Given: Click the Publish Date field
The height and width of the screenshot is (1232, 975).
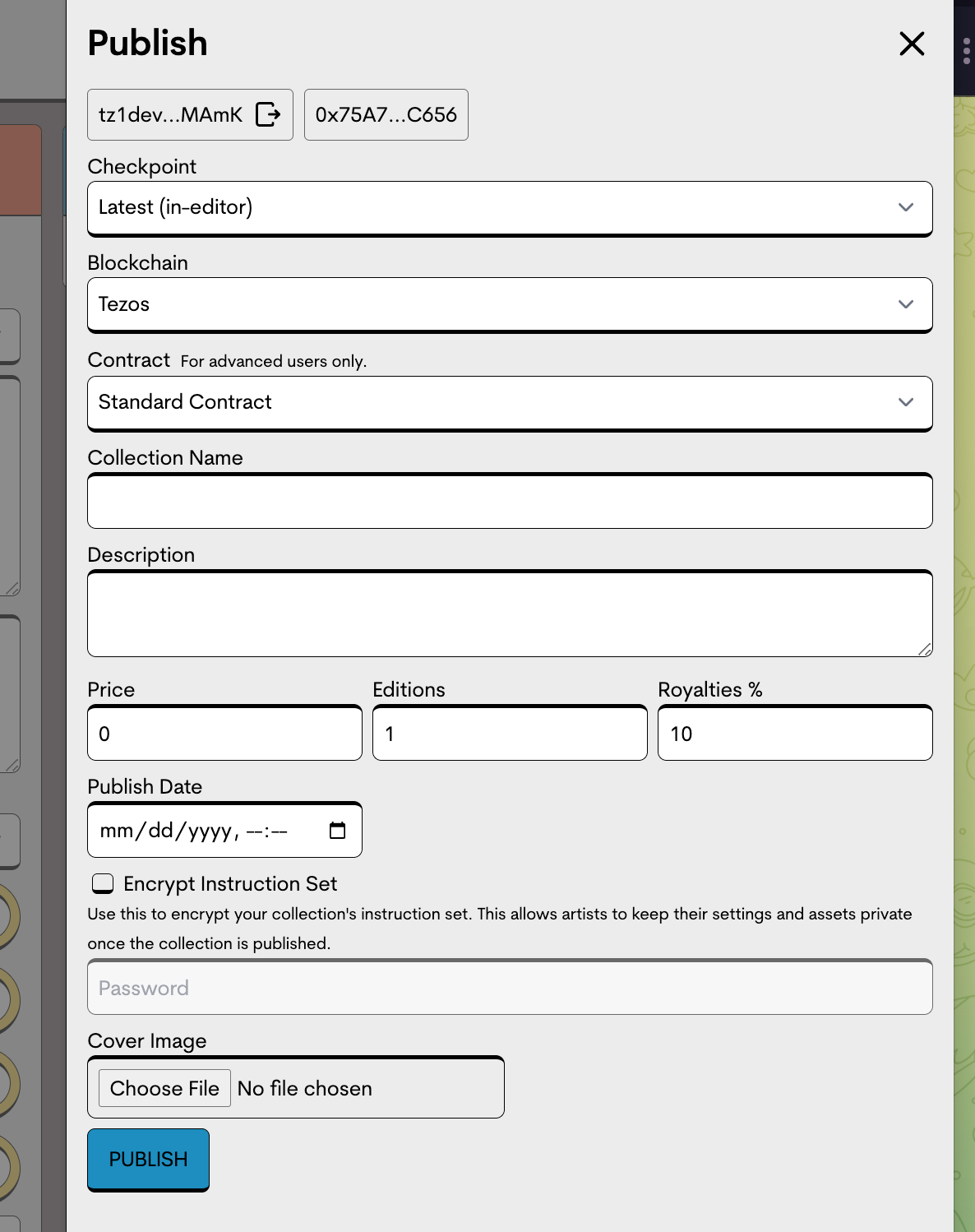Looking at the screenshot, I should coord(224,830).
